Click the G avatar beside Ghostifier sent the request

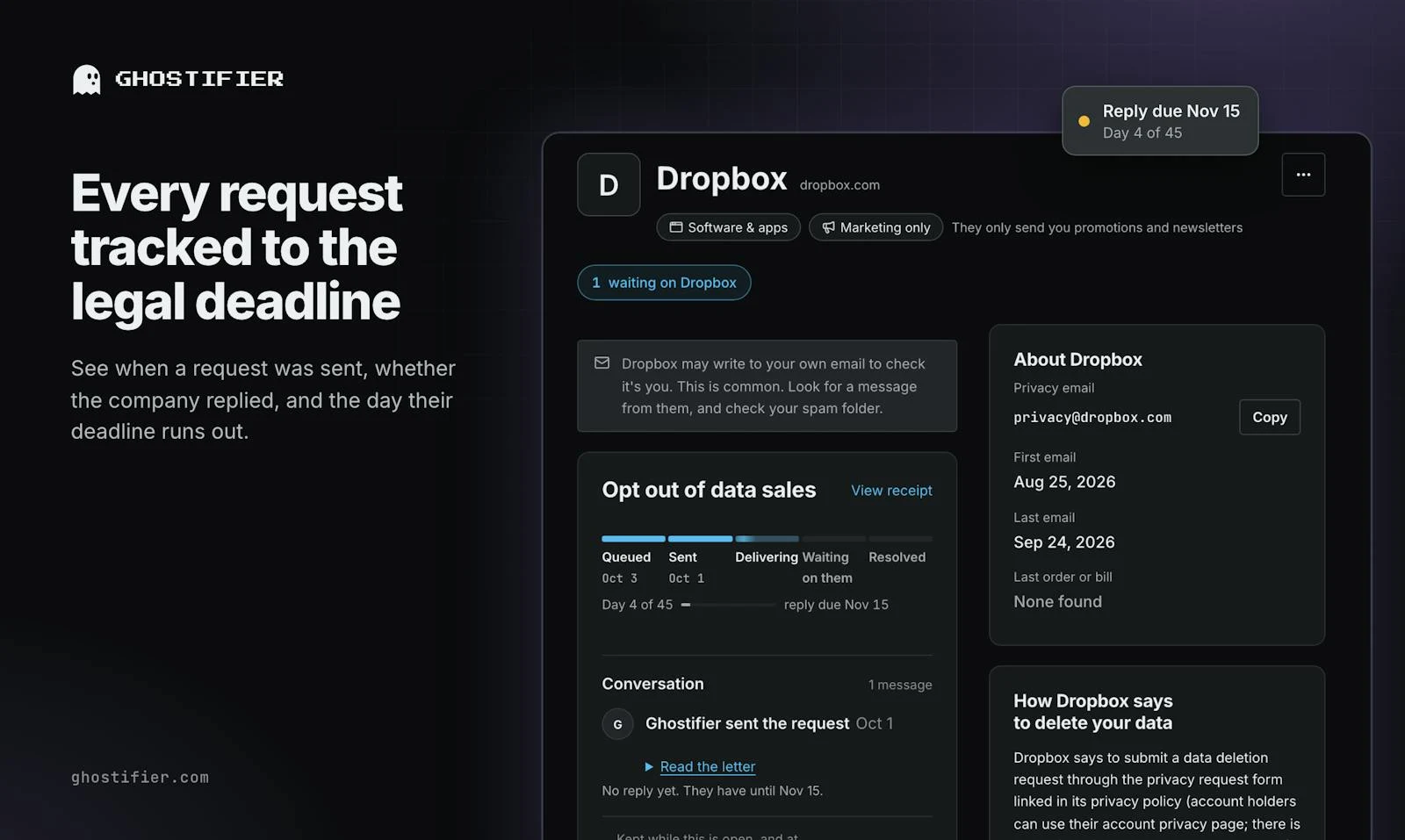pyautogui.click(x=617, y=724)
